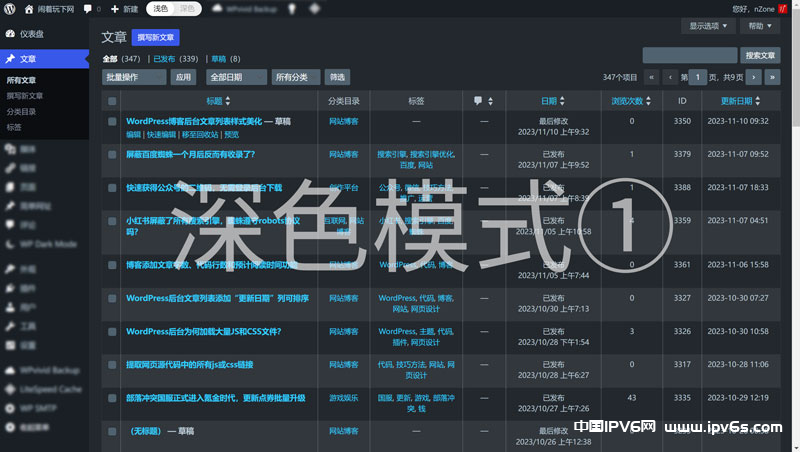The image size is (800, 452).
Task: Check the 提取网页源代码 row checkbox
Action: click(x=112, y=365)
